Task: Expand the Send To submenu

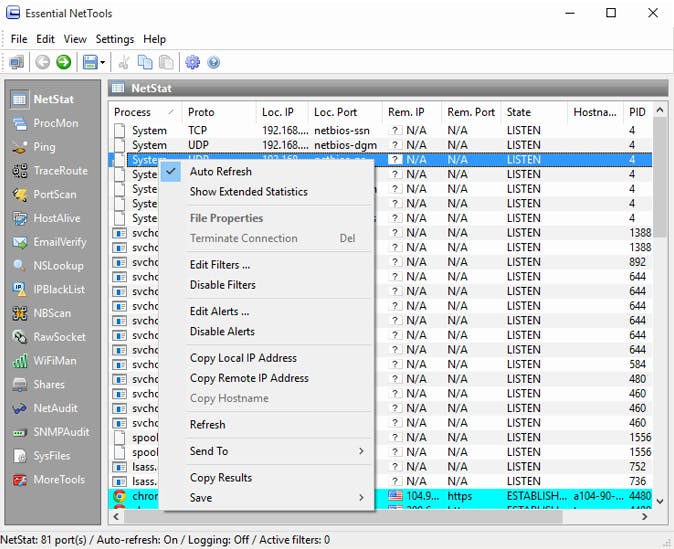Action: pyautogui.click(x=267, y=451)
